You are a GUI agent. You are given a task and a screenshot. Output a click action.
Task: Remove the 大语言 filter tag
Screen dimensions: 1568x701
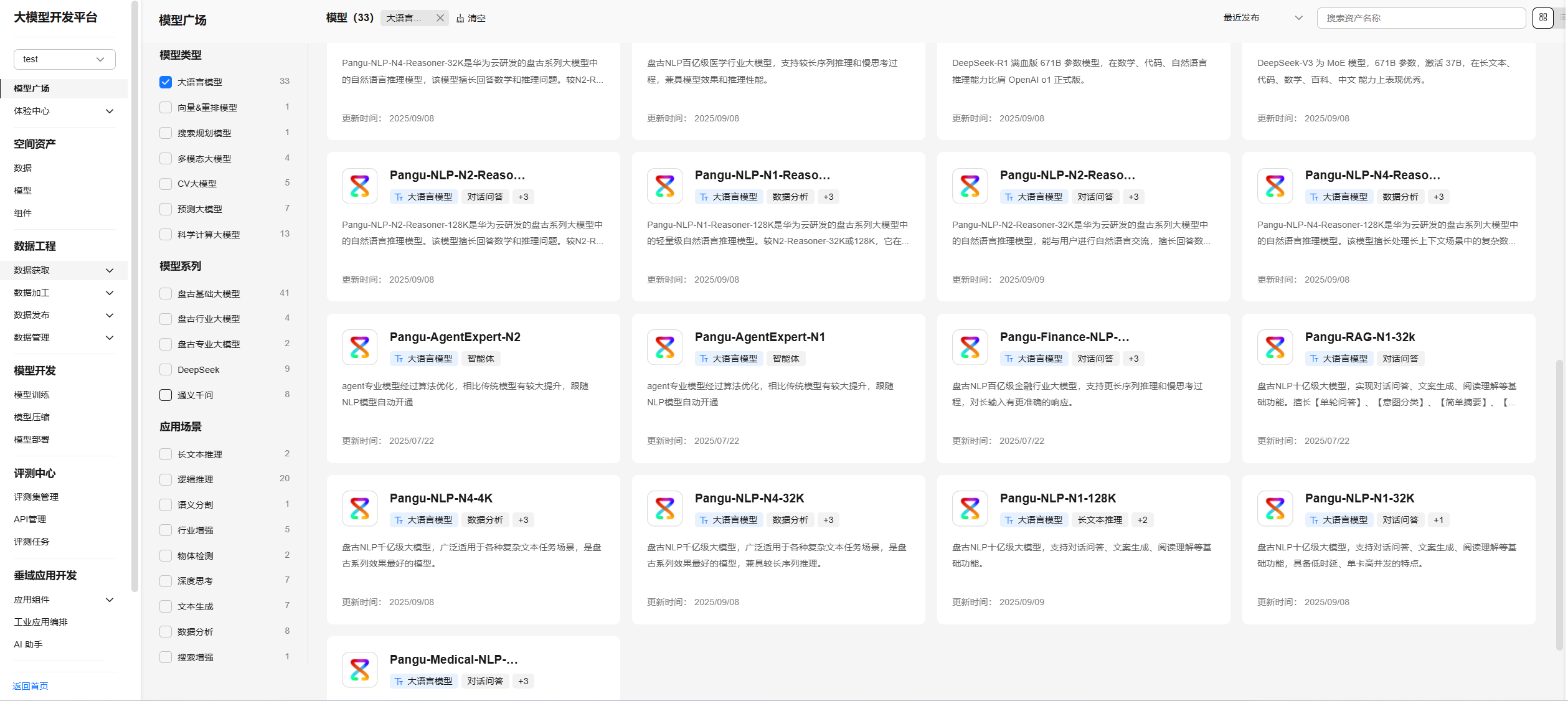click(440, 18)
